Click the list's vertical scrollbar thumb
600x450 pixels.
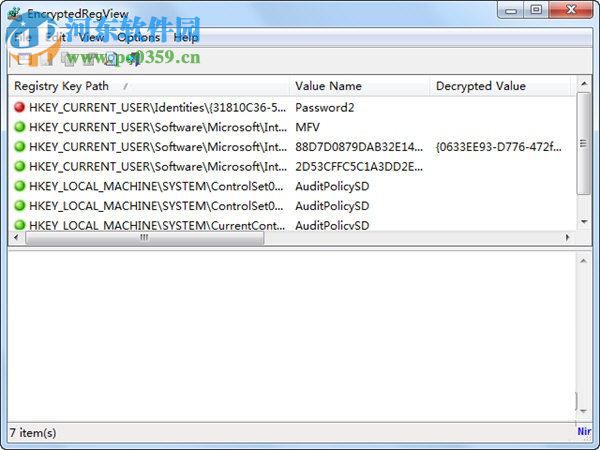point(584,143)
